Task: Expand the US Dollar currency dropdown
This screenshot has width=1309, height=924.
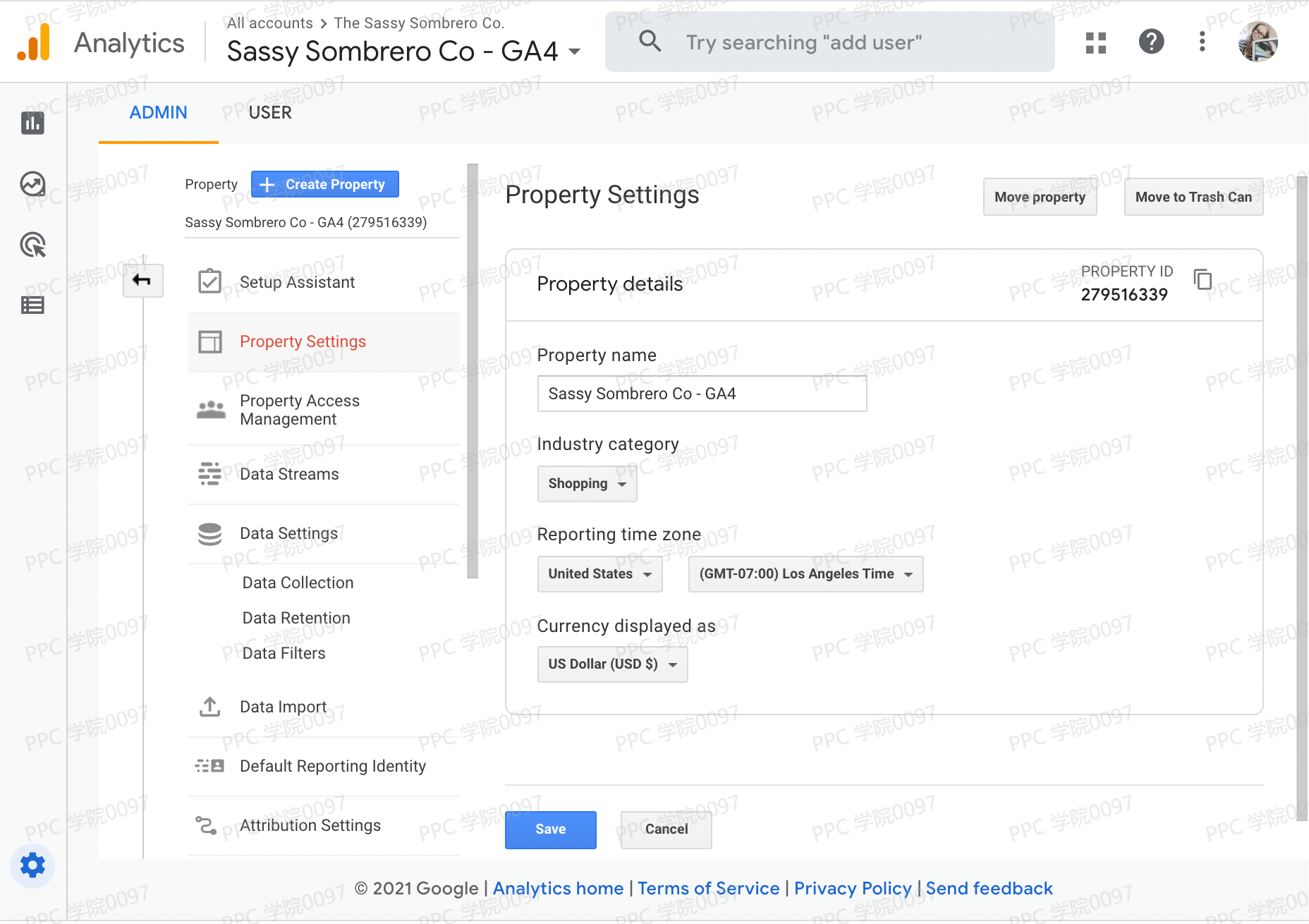Action: coord(612,664)
